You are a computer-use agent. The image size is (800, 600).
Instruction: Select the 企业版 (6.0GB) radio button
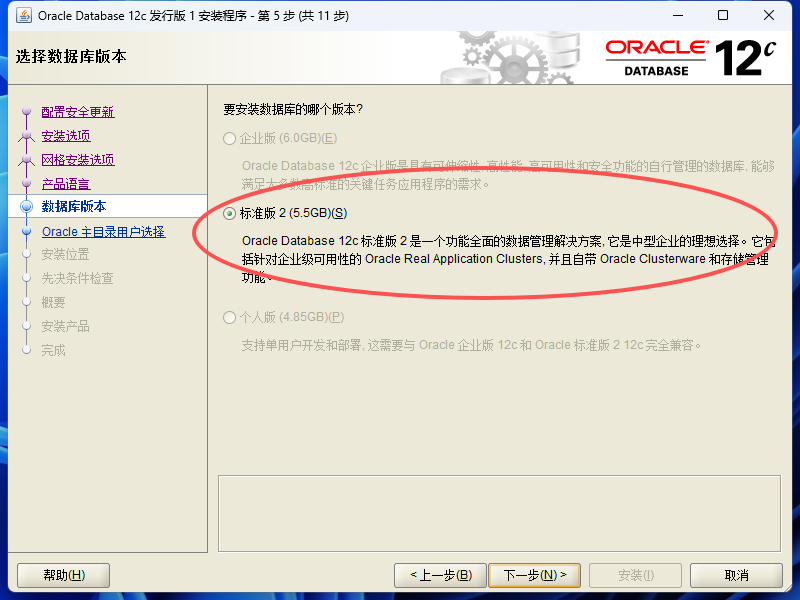point(230,138)
